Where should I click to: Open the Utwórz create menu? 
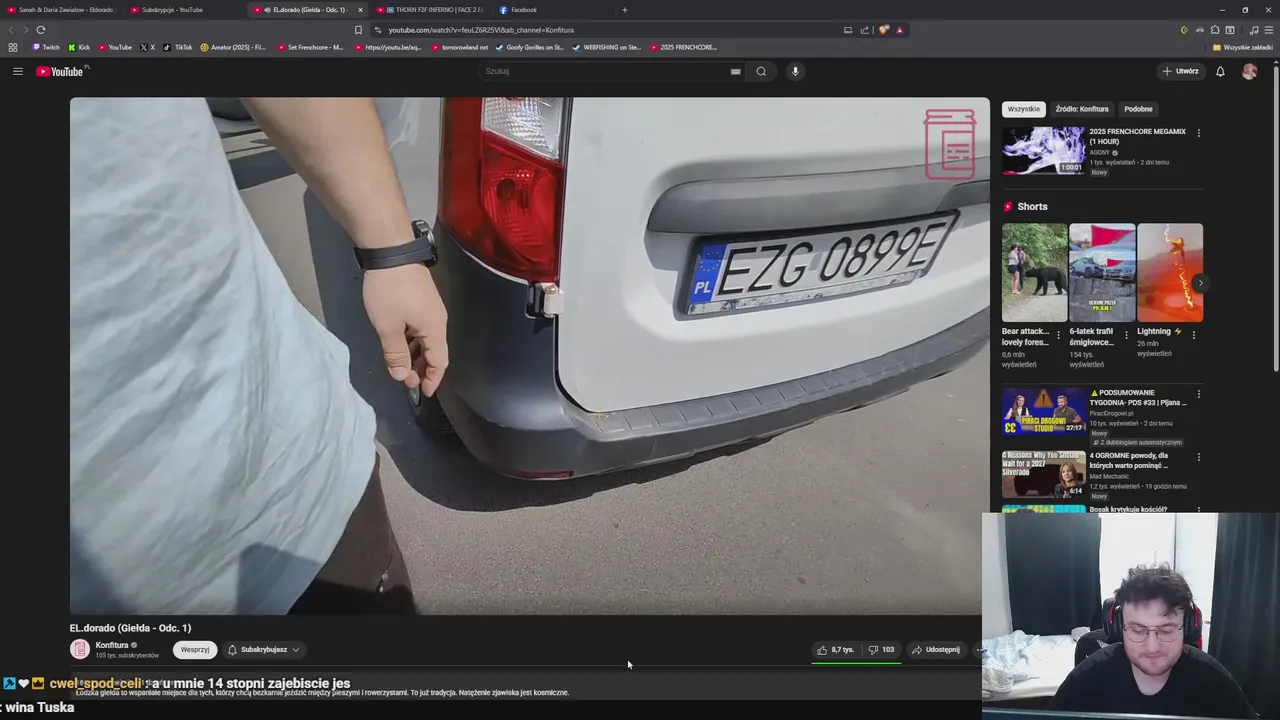[x=1180, y=71]
